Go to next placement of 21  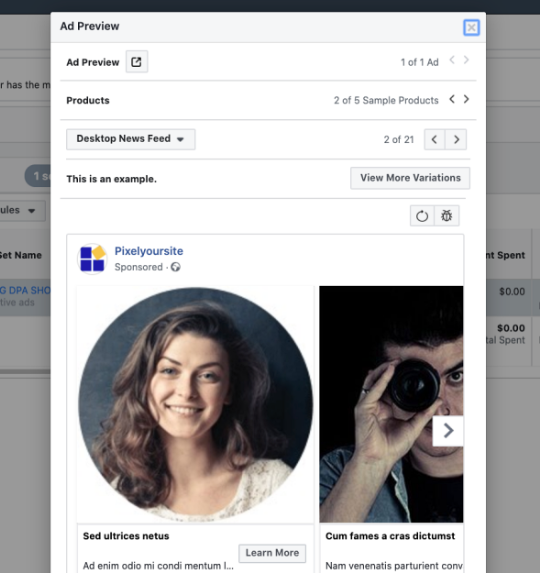pos(456,139)
